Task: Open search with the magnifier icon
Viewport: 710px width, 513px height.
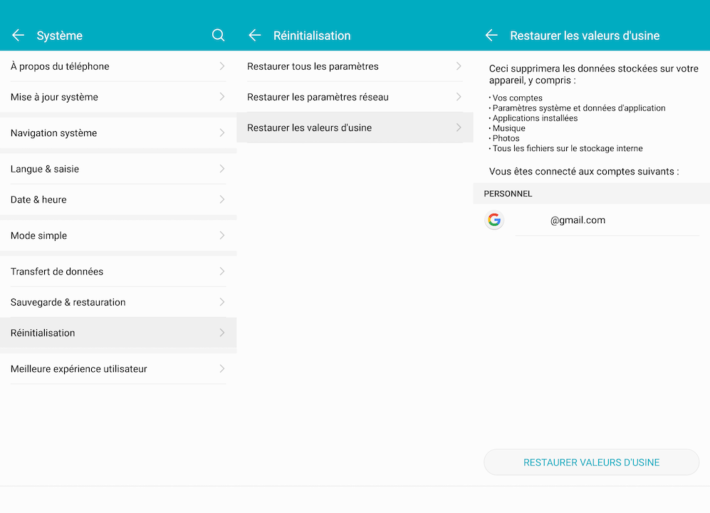Action: 218,35
